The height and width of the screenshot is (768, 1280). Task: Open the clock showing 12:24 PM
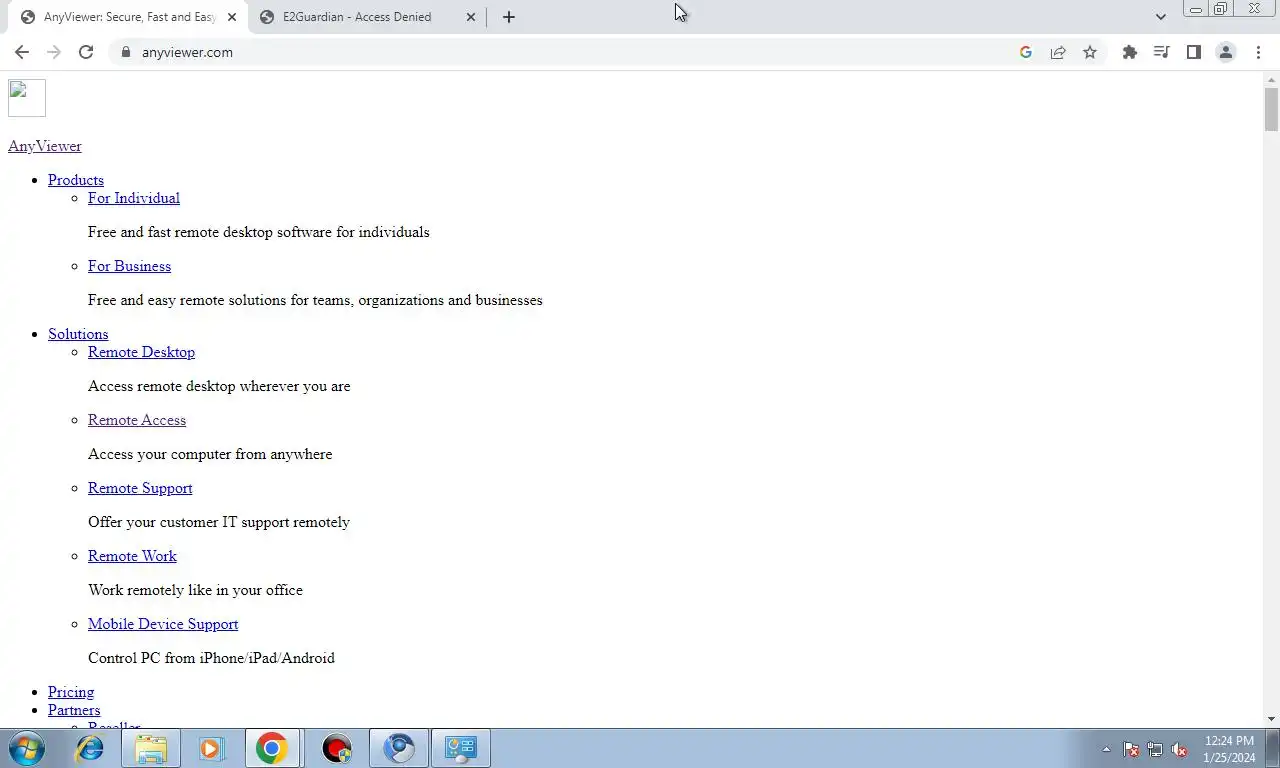coord(1229,749)
